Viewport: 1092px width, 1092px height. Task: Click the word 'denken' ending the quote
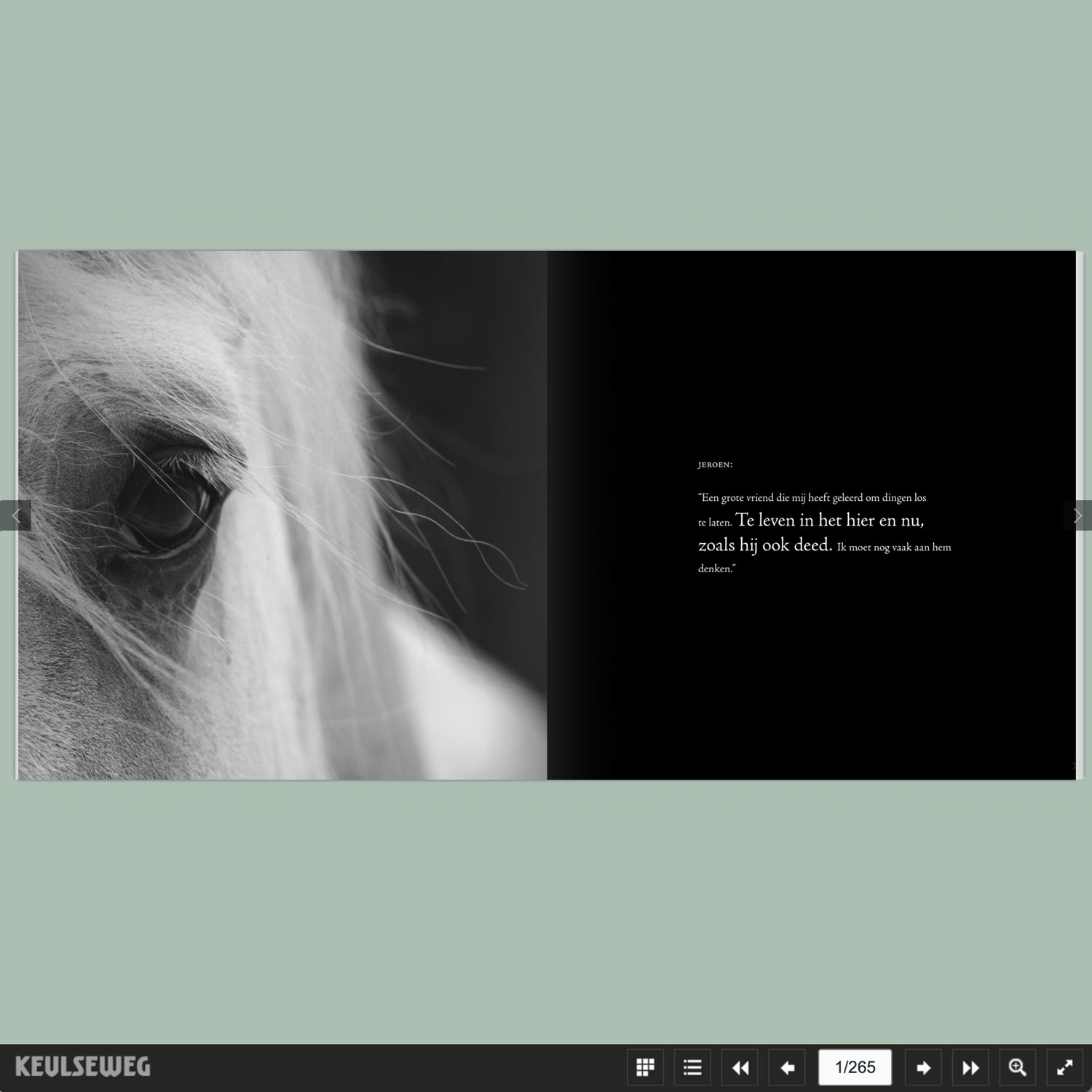tap(715, 569)
